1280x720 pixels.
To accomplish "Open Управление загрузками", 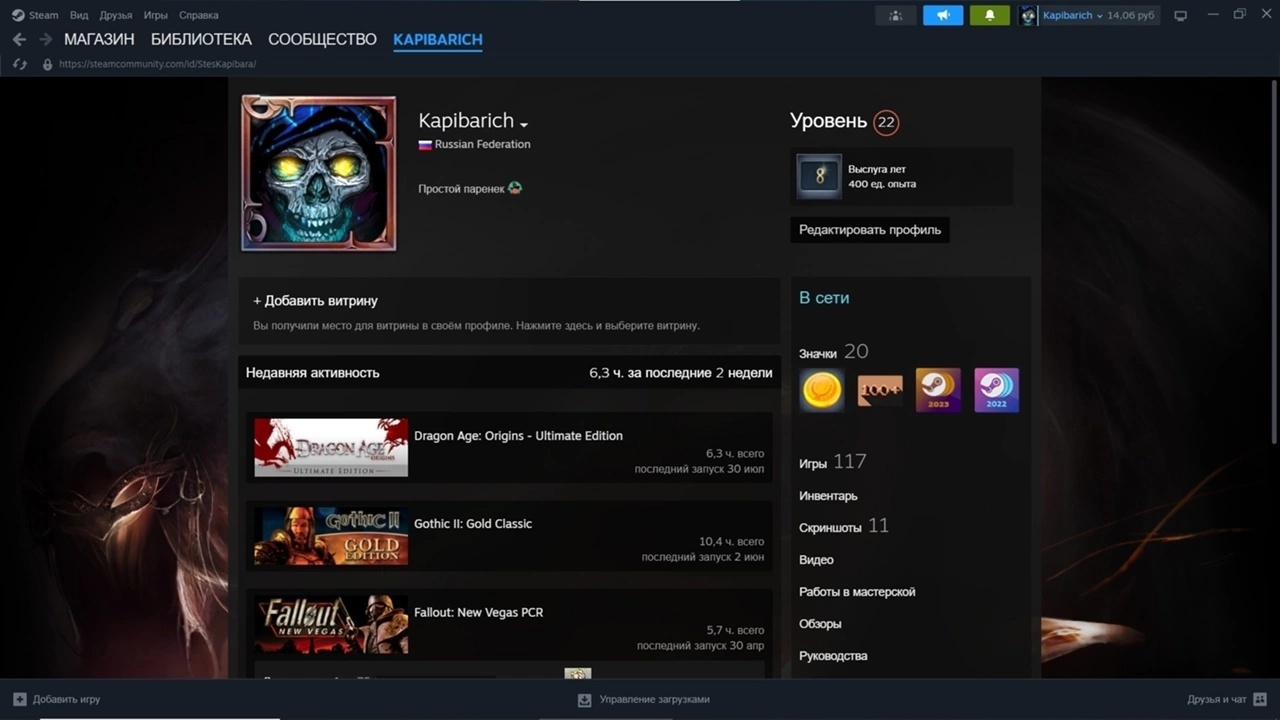I will tap(655, 700).
